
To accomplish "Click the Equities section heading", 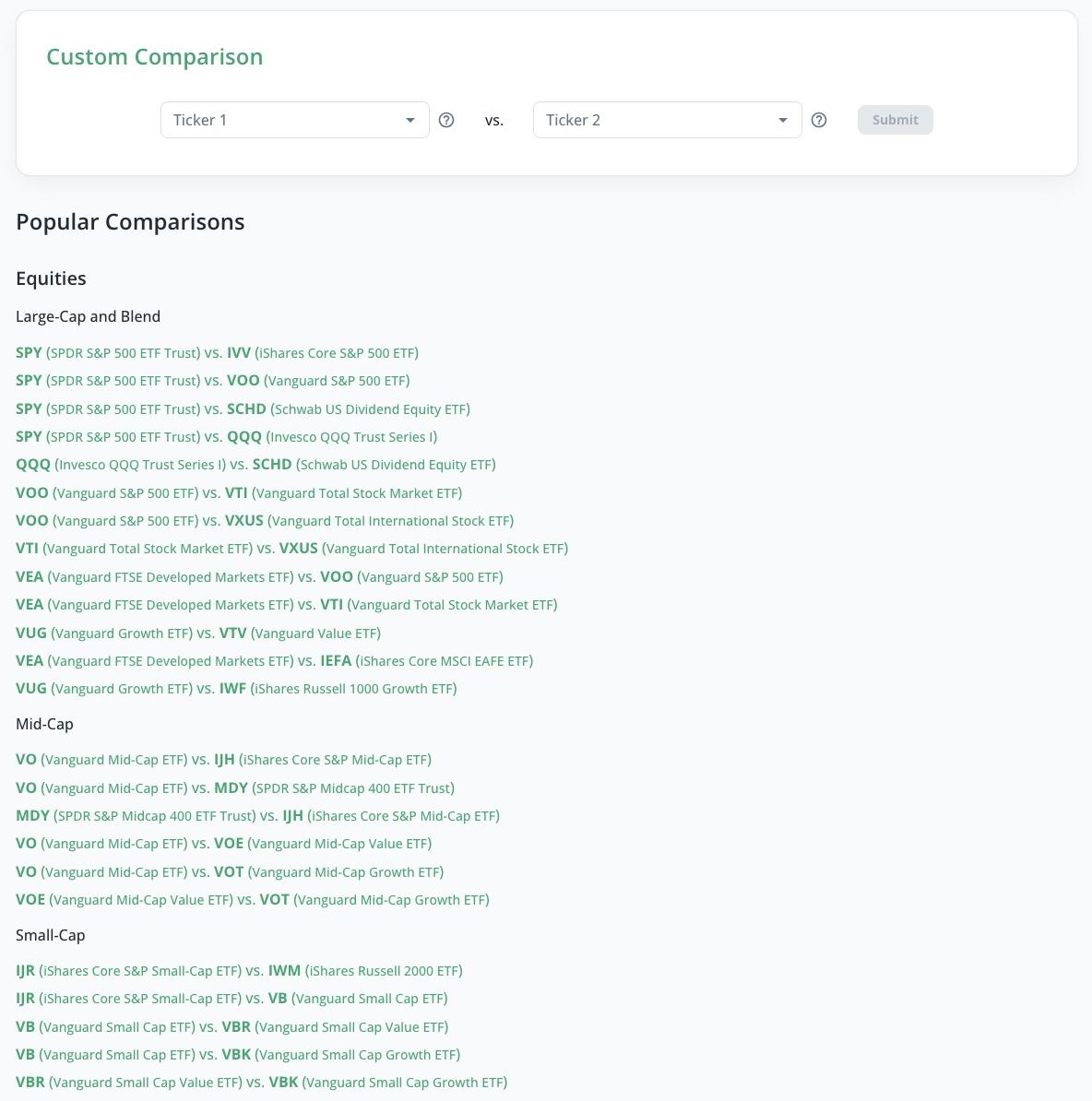I will pos(51,278).
